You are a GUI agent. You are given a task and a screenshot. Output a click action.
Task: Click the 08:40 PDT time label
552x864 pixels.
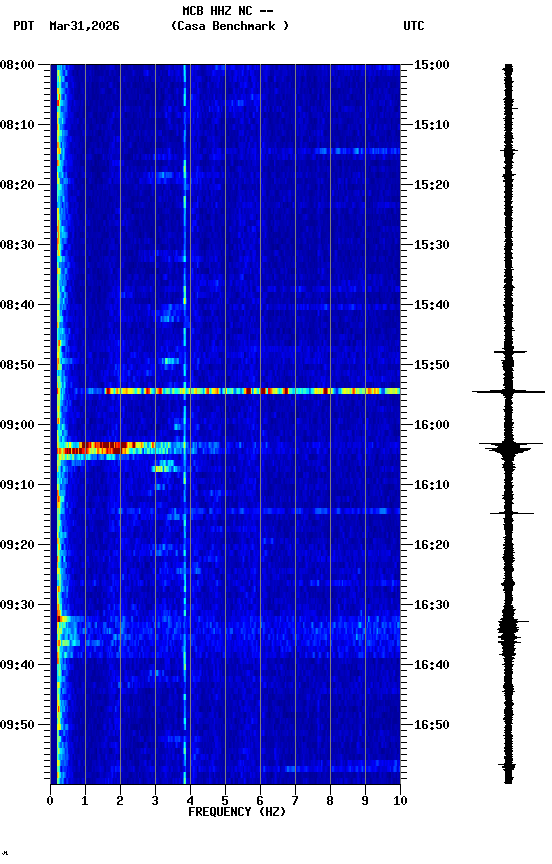coord(17,305)
